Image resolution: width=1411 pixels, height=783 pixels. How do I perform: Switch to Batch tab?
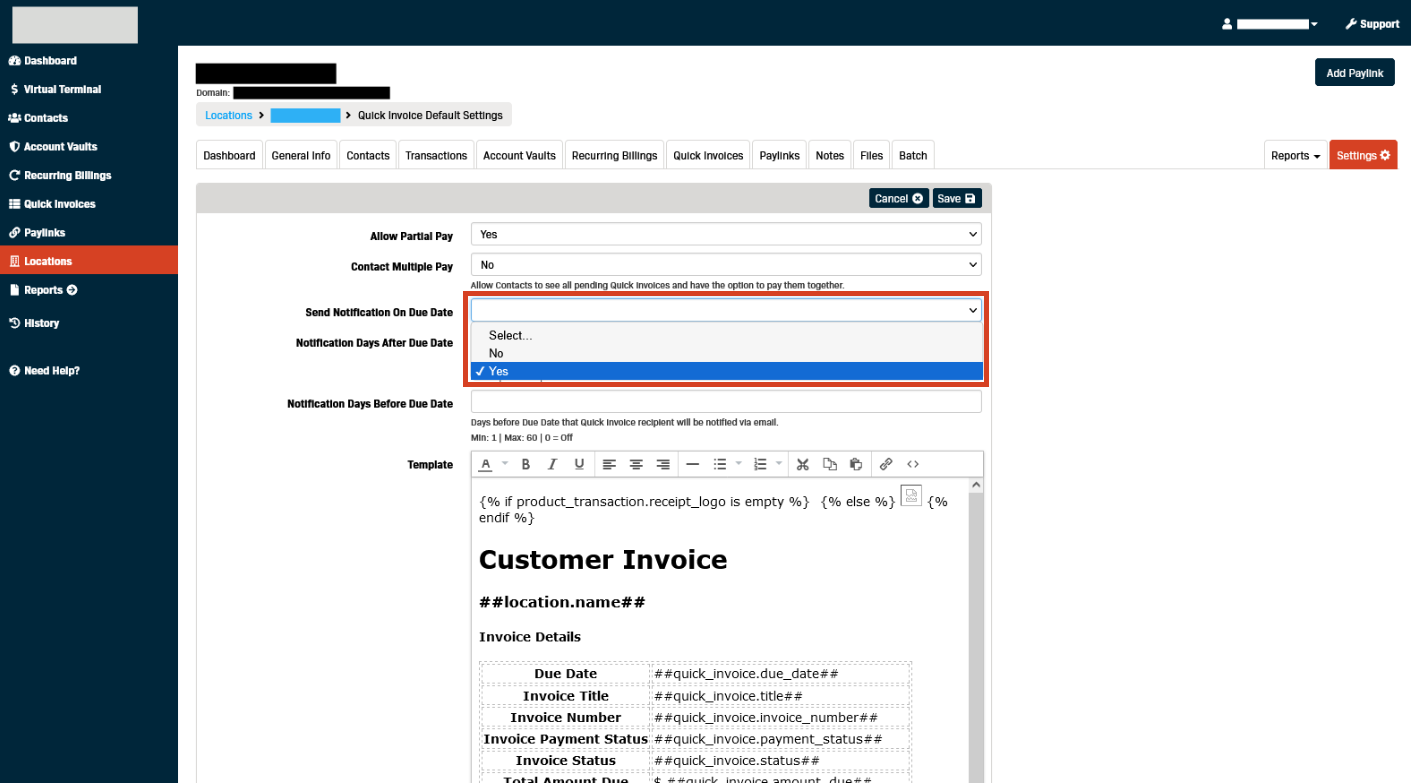(x=913, y=155)
